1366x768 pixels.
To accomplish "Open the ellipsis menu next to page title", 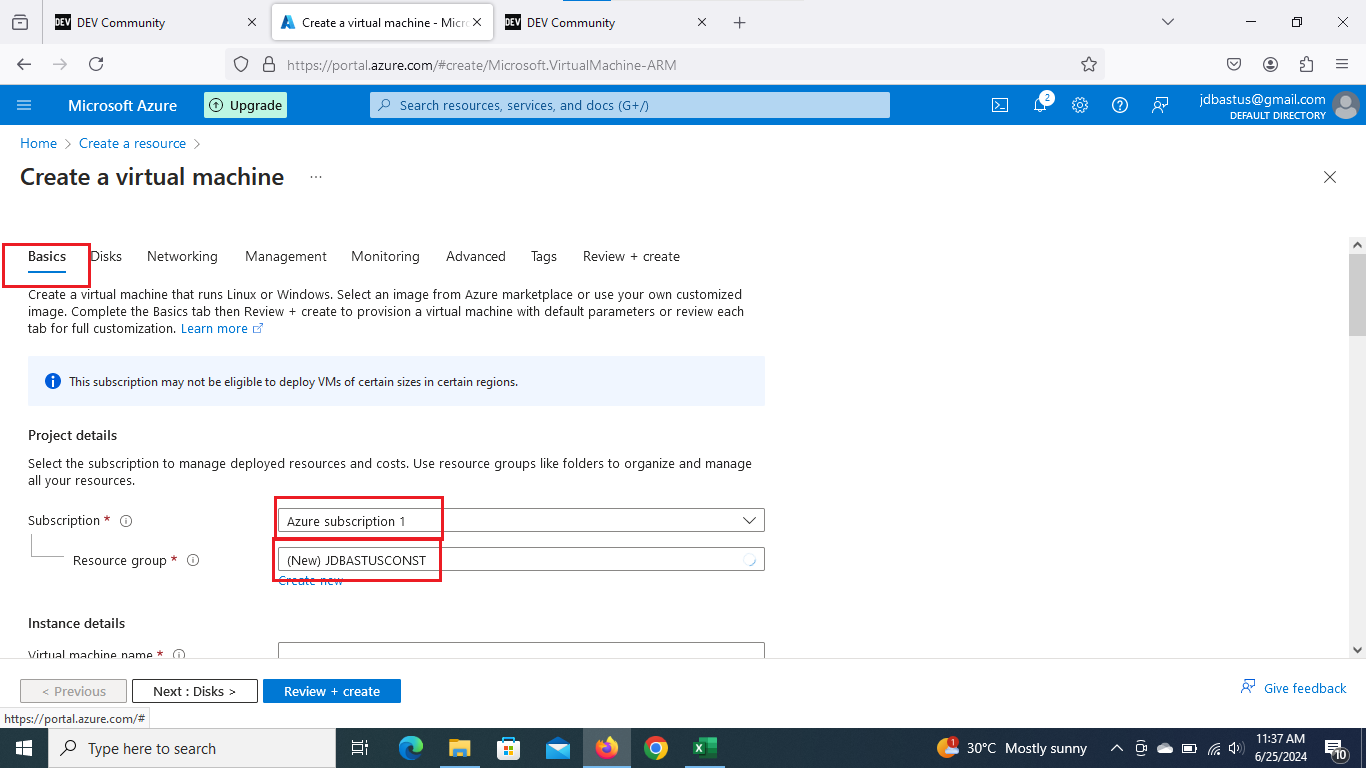I will pyautogui.click(x=316, y=177).
